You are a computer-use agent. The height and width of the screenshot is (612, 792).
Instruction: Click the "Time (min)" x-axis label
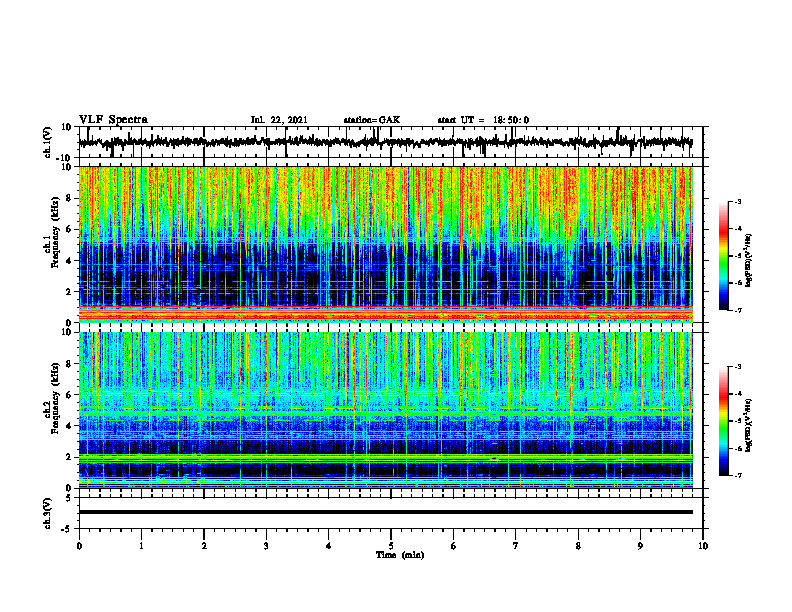click(400, 555)
